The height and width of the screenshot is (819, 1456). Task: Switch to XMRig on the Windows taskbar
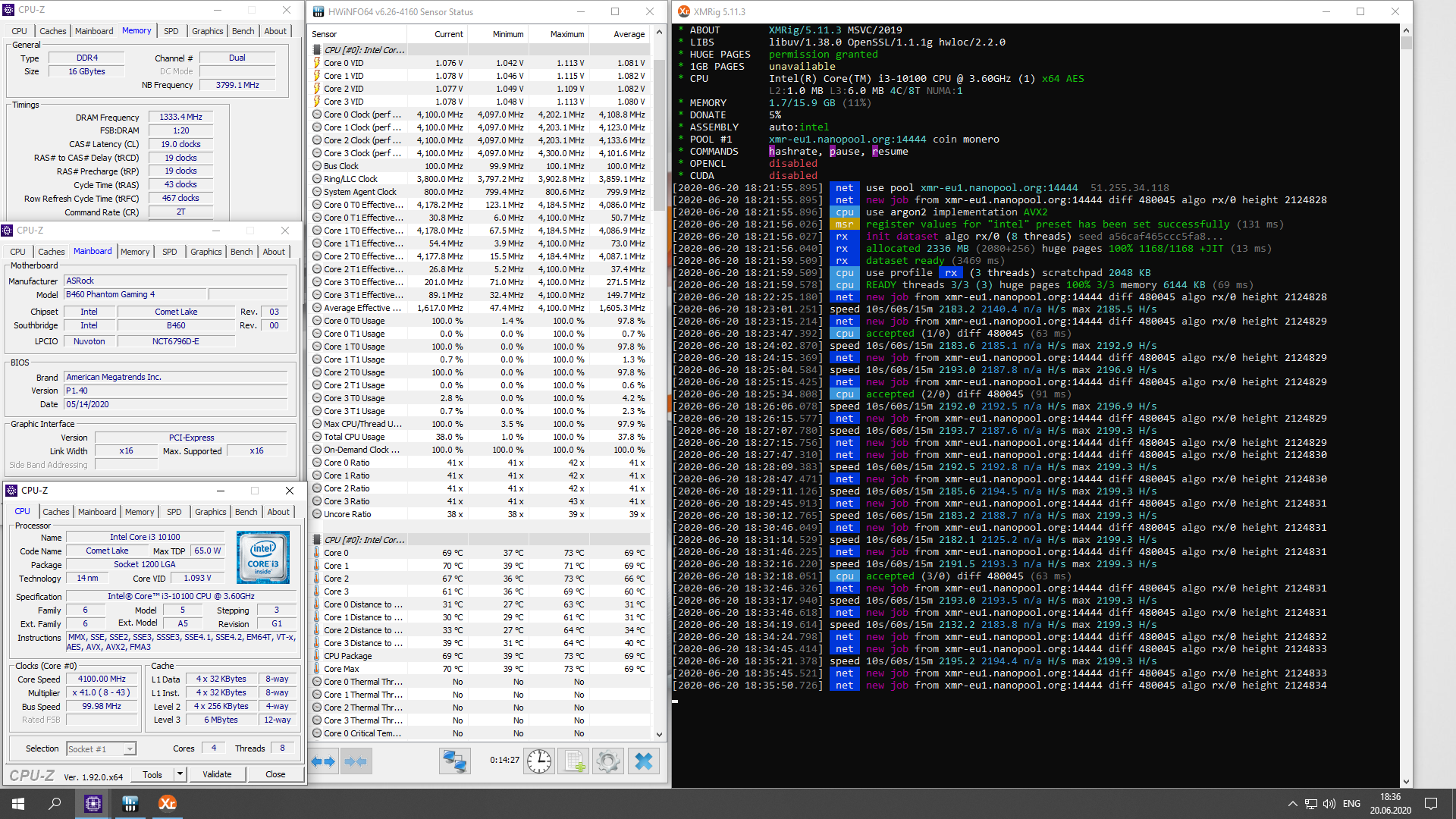tap(167, 804)
